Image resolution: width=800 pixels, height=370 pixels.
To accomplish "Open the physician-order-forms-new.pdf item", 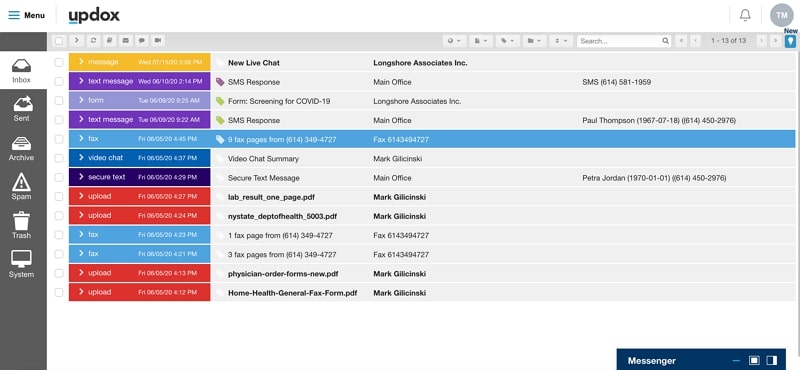I will pyautogui.click(x=283, y=274).
